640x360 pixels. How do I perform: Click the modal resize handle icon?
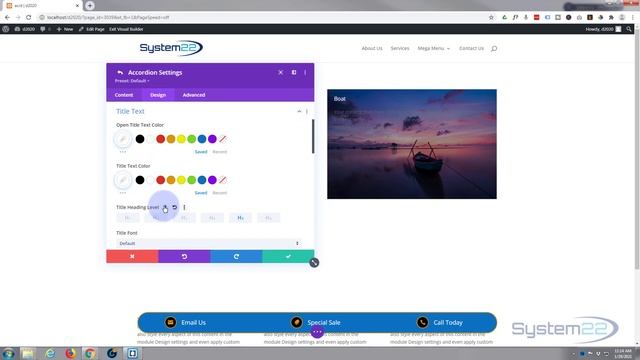314,263
